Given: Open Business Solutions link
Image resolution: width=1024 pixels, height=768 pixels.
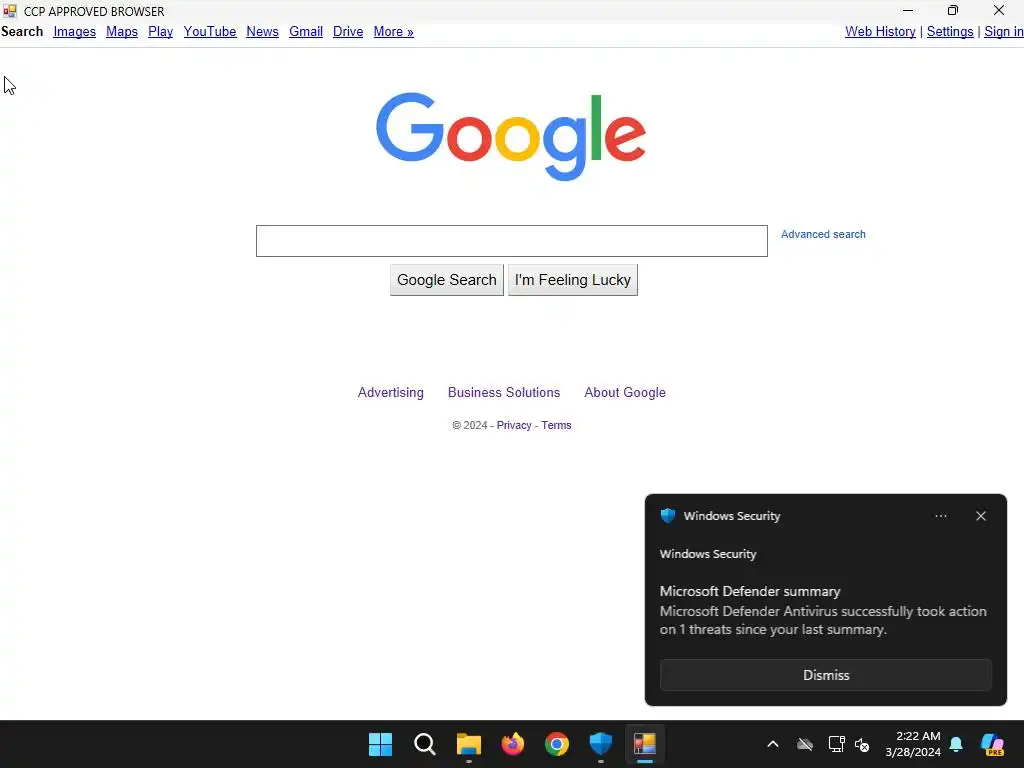Looking at the screenshot, I should coord(504,392).
